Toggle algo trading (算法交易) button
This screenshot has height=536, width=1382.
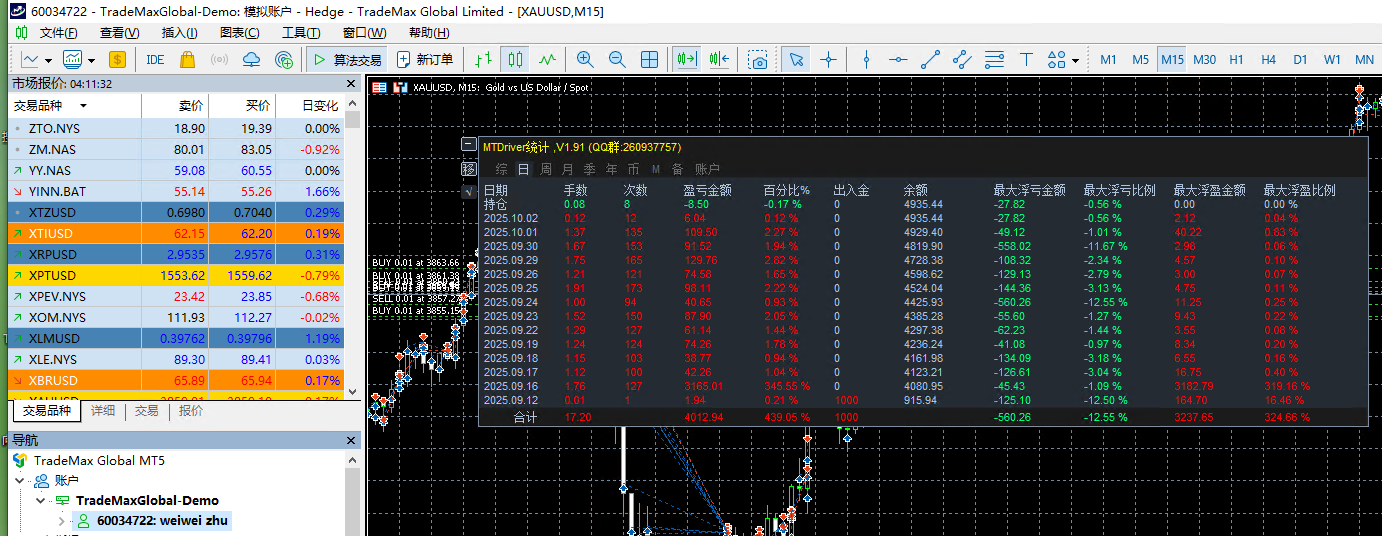347,60
